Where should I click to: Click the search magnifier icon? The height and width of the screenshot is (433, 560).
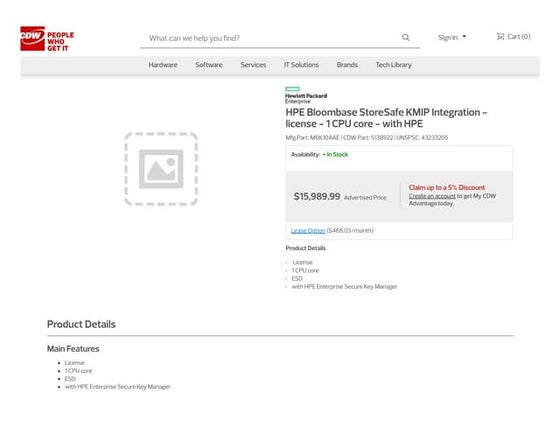[406, 38]
